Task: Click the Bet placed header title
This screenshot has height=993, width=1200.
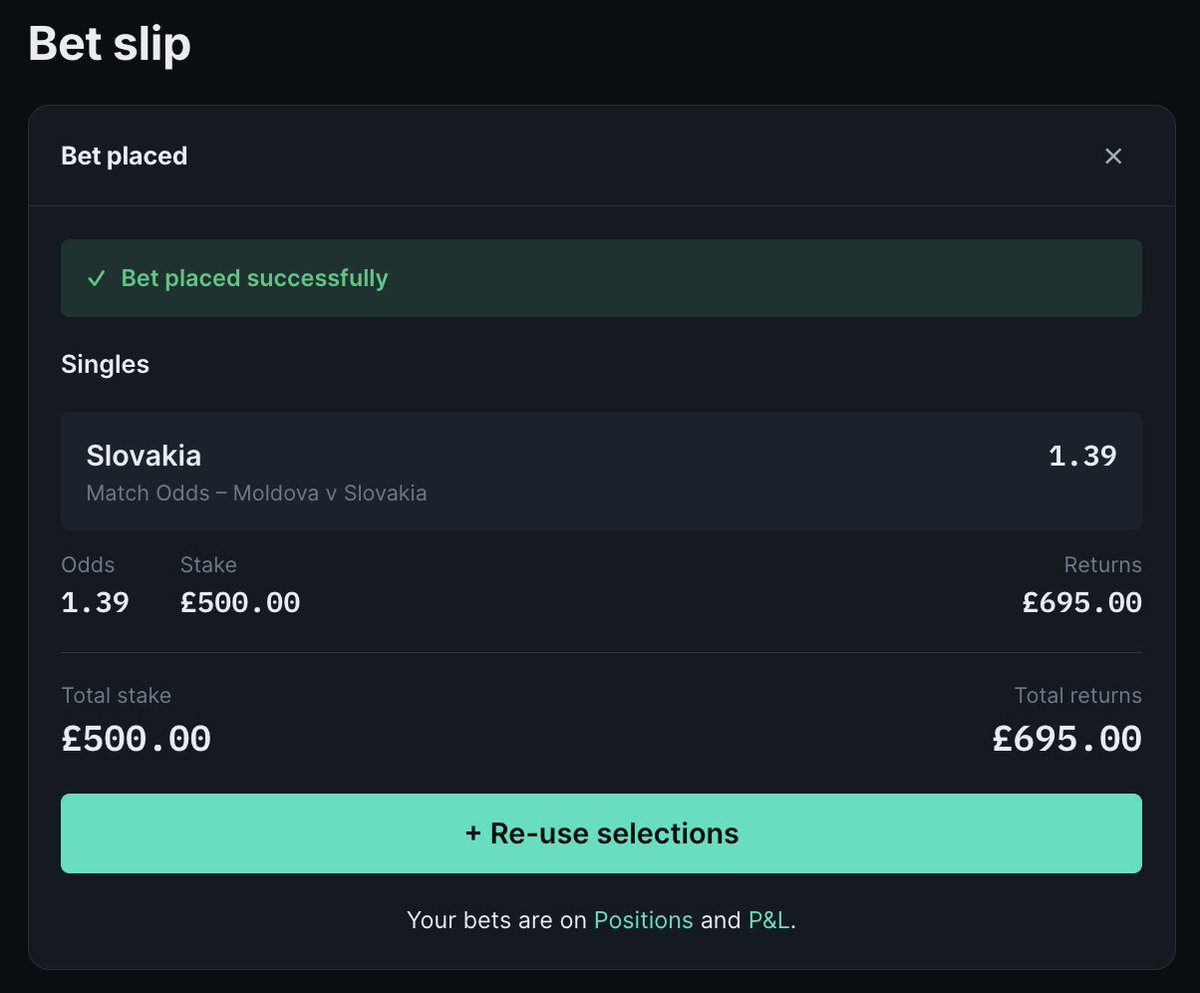Action: click(x=124, y=156)
